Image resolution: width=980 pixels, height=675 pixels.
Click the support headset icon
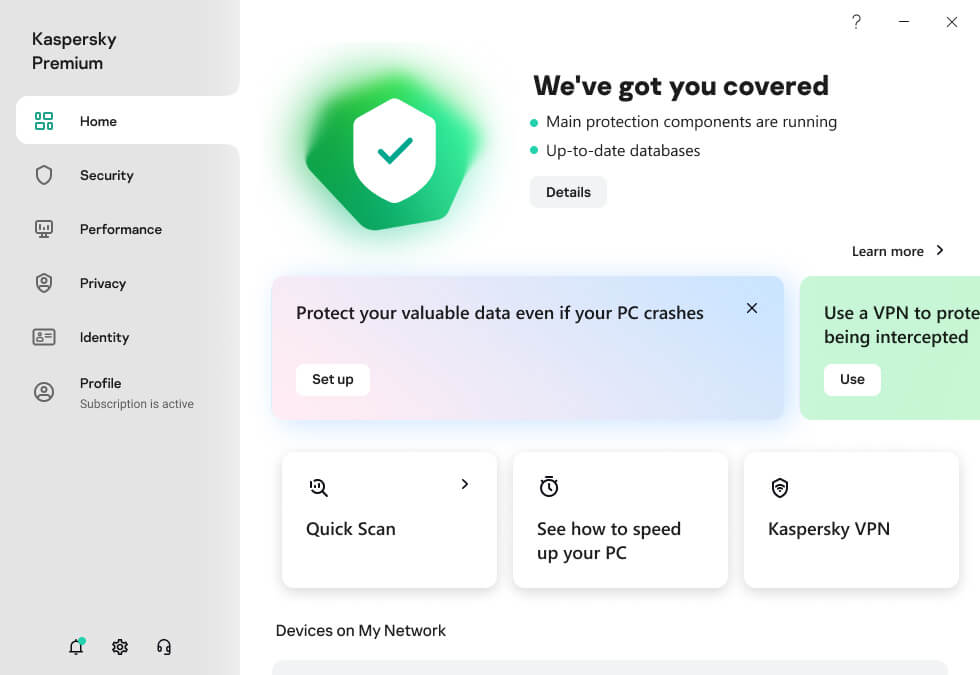pos(164,647)
